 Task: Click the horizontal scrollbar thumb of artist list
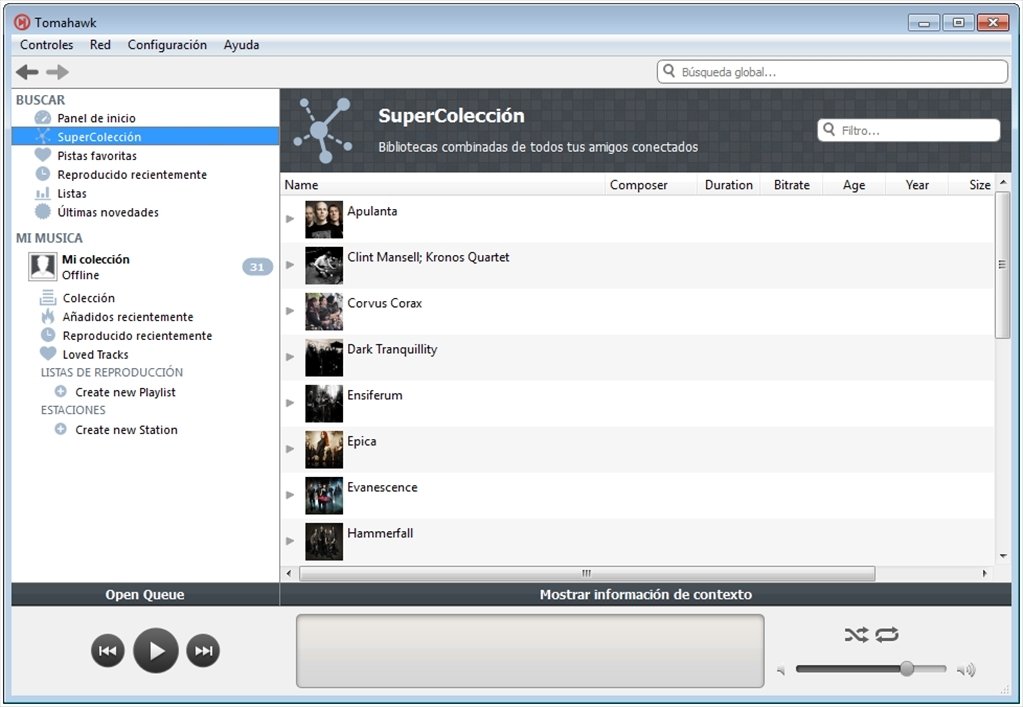point(587,573)
